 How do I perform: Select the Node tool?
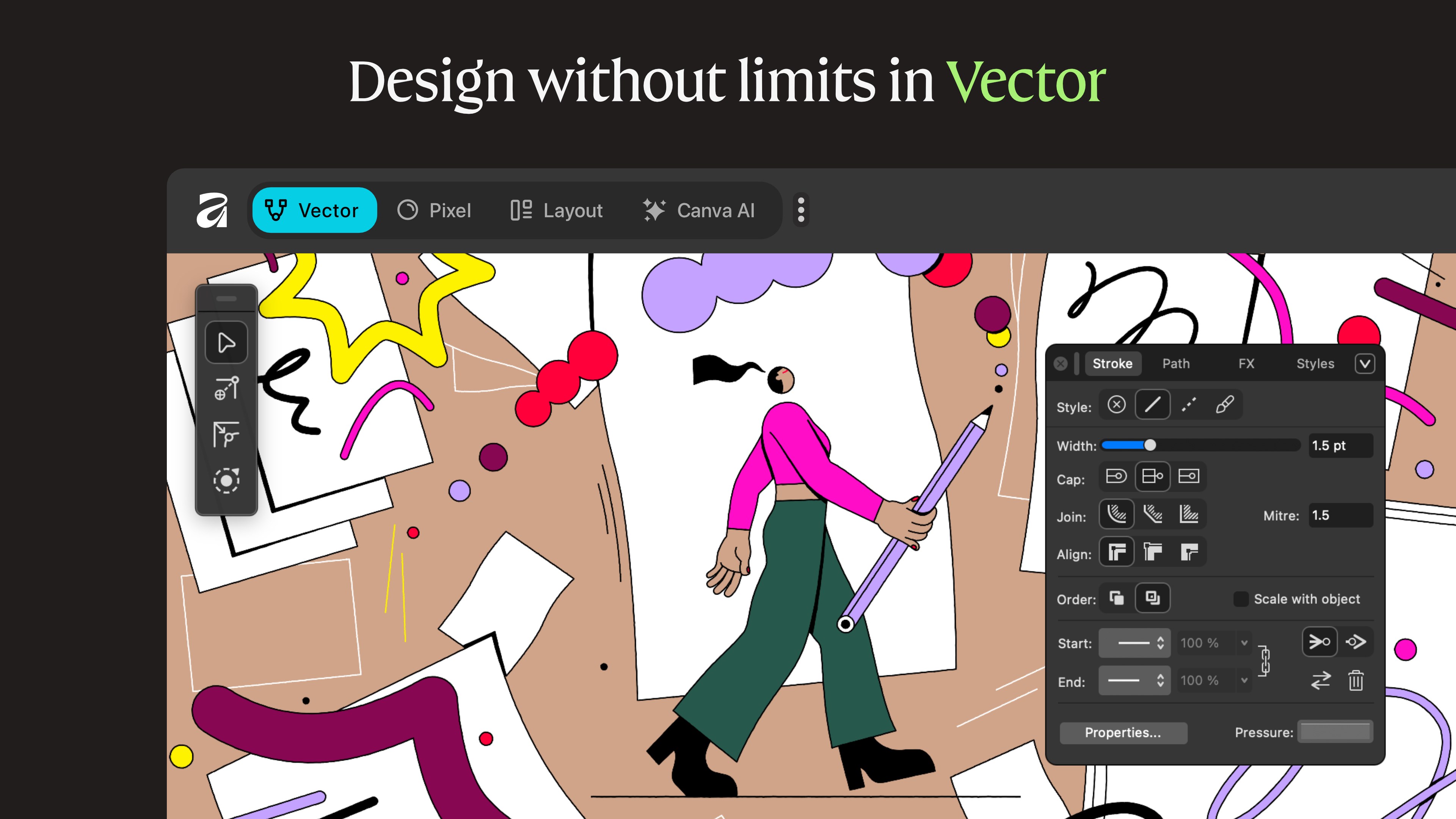click(226, 388)
